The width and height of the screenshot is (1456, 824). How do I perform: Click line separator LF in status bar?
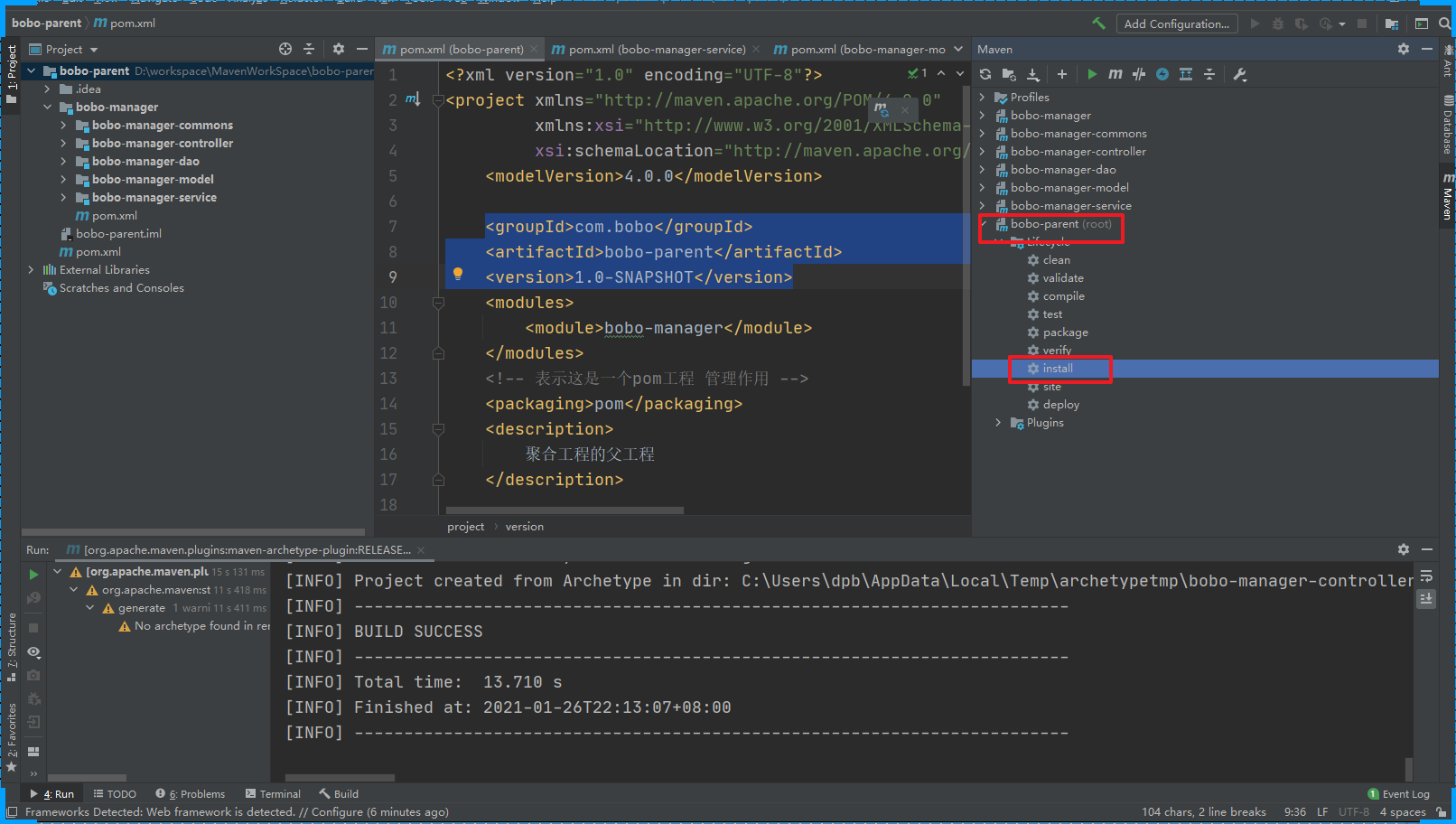(1321, 811)
